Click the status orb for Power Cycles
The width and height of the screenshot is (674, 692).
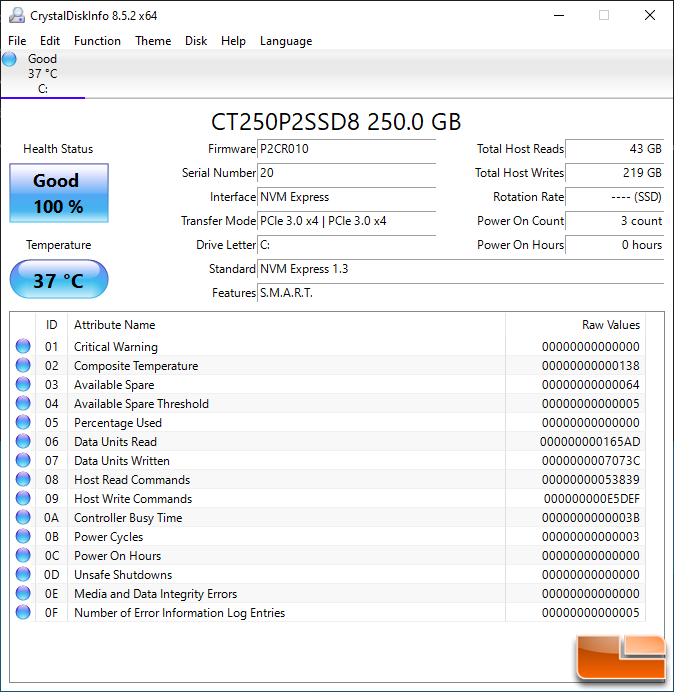coord(23,536)
